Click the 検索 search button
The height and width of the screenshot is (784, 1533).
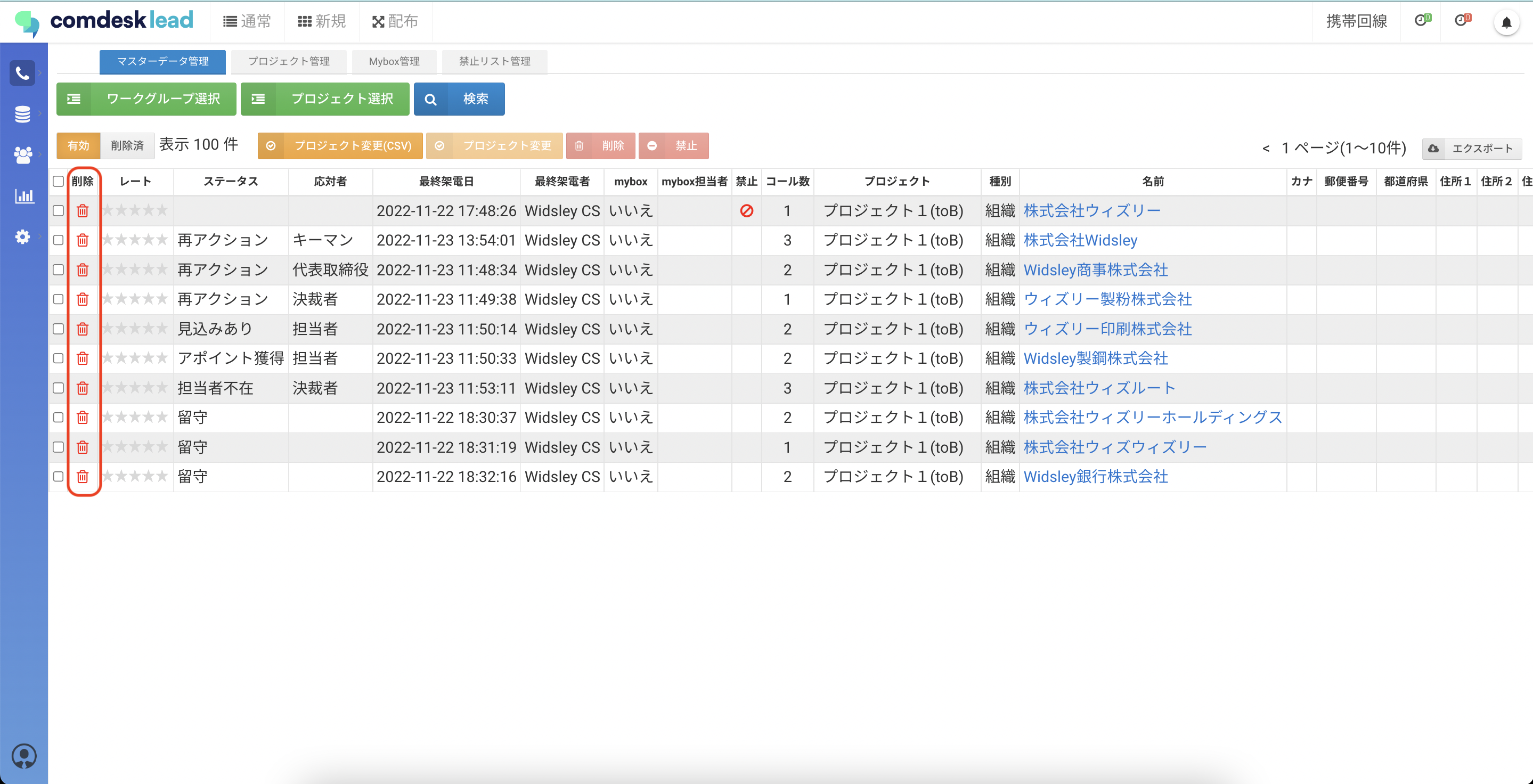click(x=459, y=99)
